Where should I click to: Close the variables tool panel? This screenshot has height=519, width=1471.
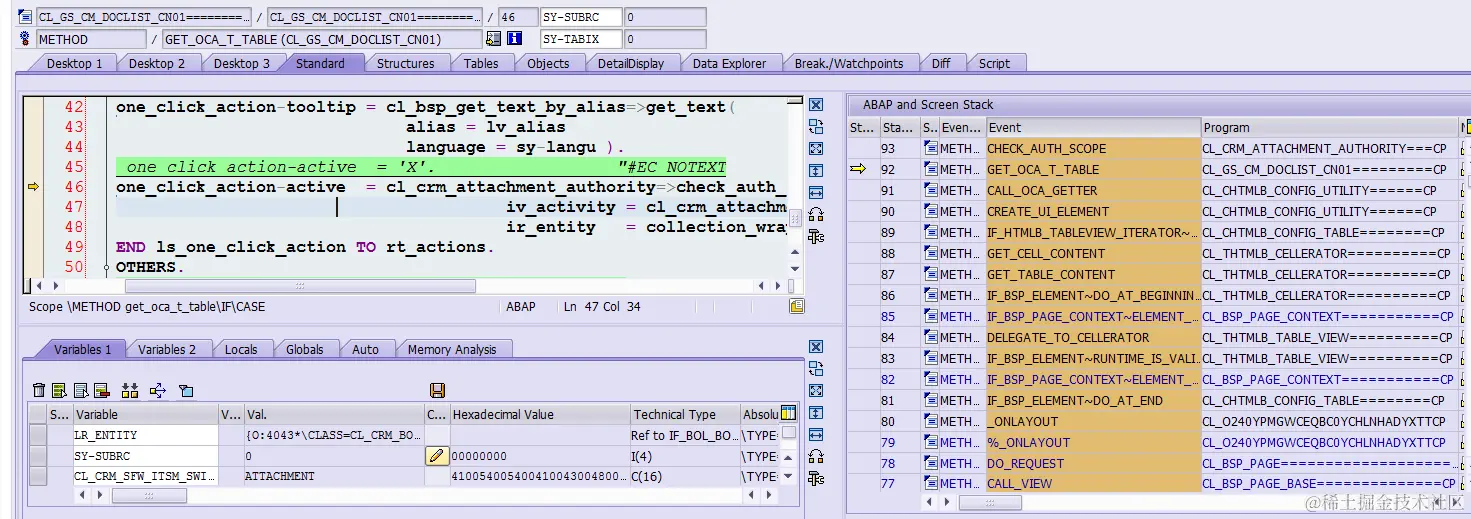tap(816, 348)
